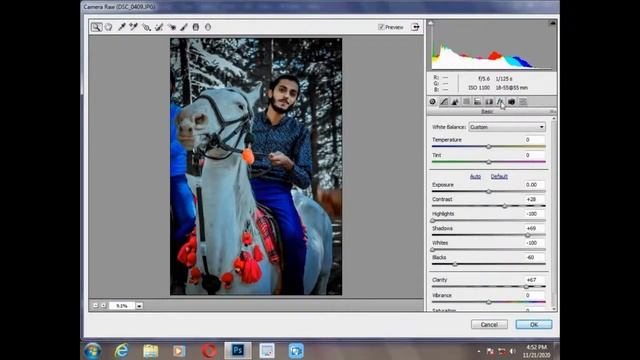
Task: Open the Basic panel flyout menu
Action: (x=552, y=111)
